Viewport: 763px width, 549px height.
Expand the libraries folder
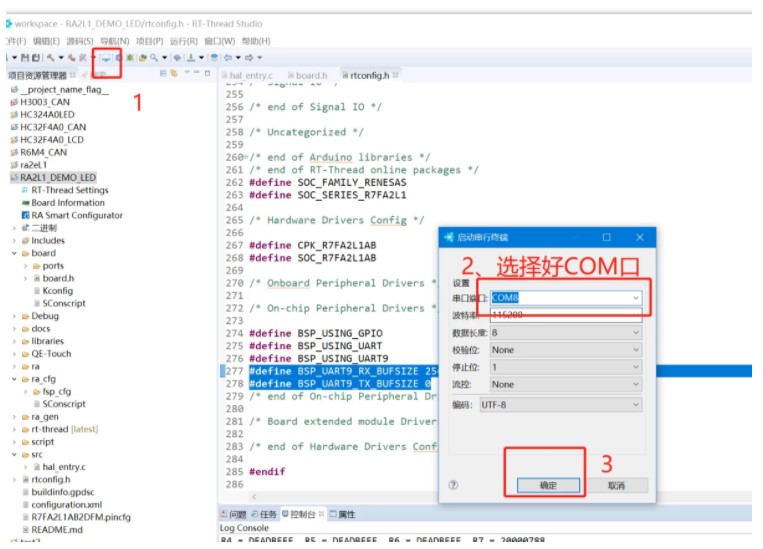(14, 341)
